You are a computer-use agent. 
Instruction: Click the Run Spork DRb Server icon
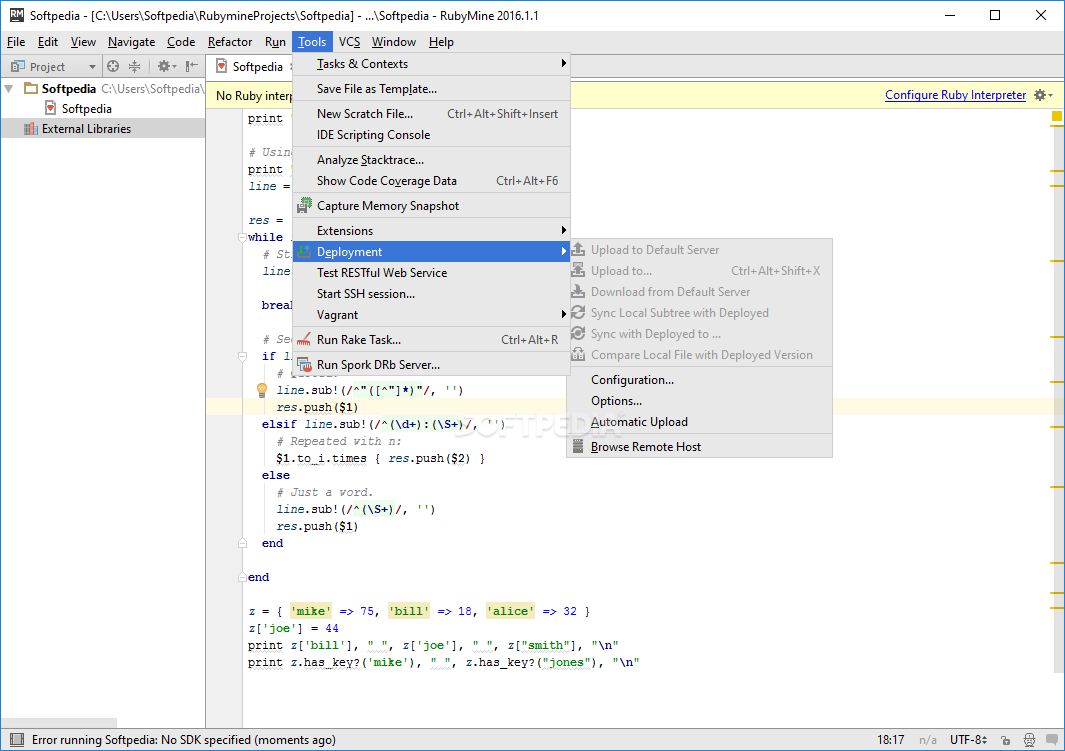tap(304, 365)
